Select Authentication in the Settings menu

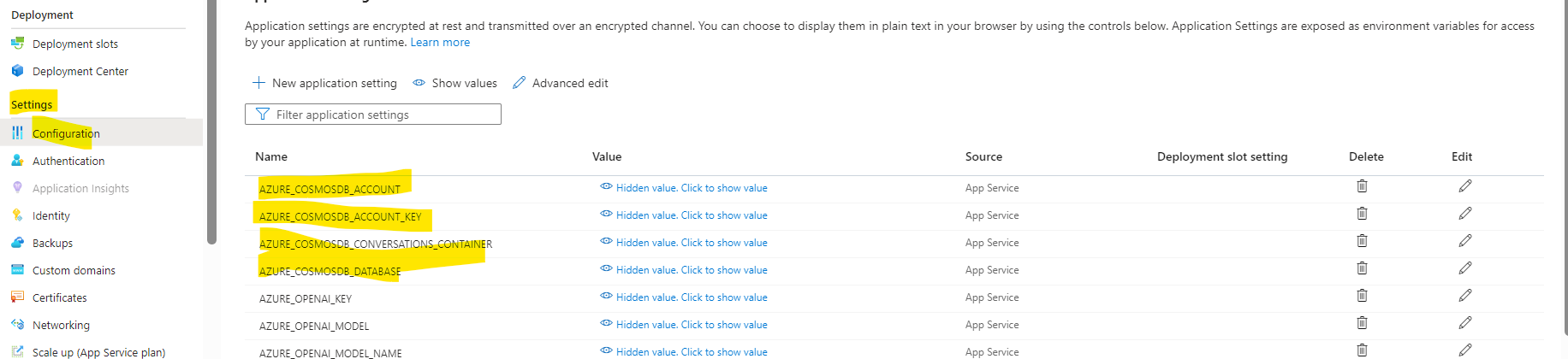(x=68, y=161)
